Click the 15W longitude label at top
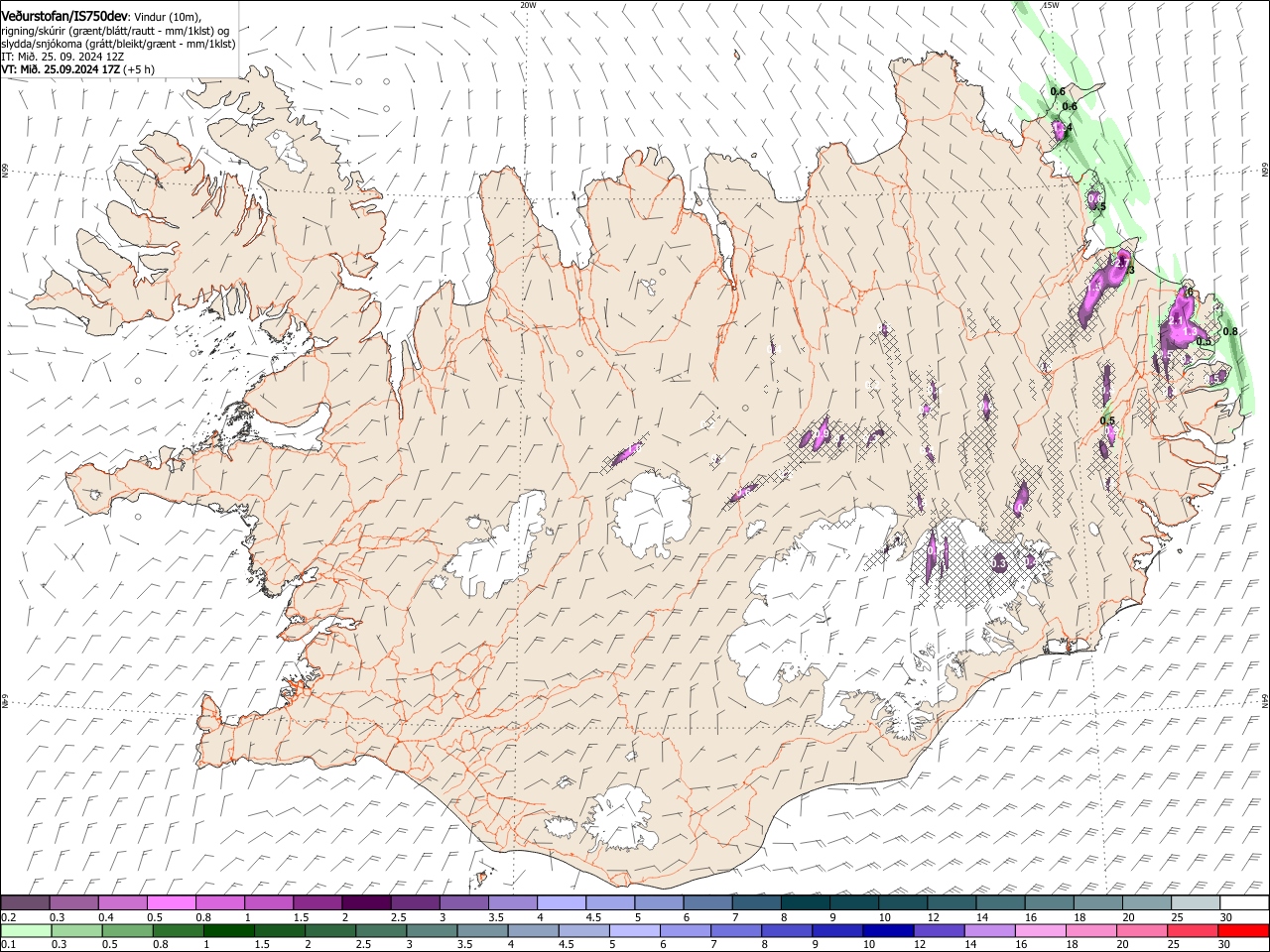 click(x=1051, y=5)
